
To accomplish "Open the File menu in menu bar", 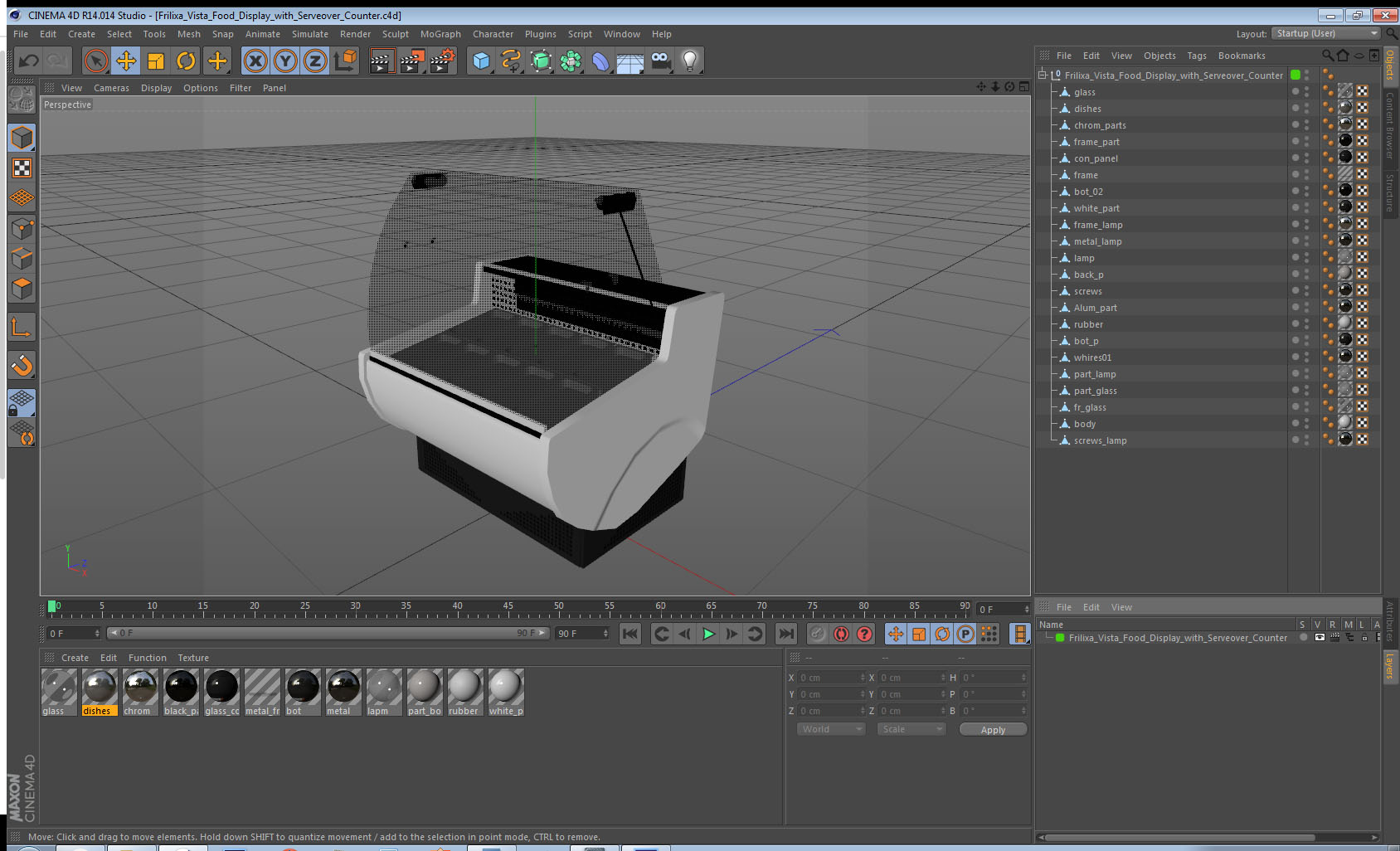I will [x=21, y=34].
